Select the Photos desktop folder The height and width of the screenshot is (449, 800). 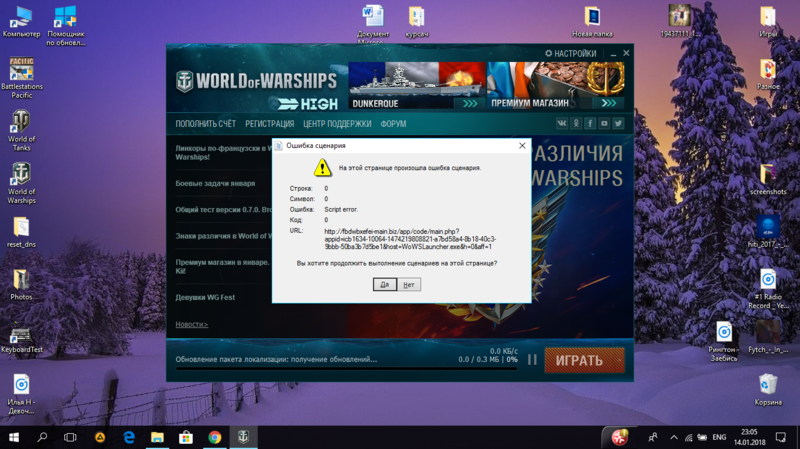tap(21, 285)
